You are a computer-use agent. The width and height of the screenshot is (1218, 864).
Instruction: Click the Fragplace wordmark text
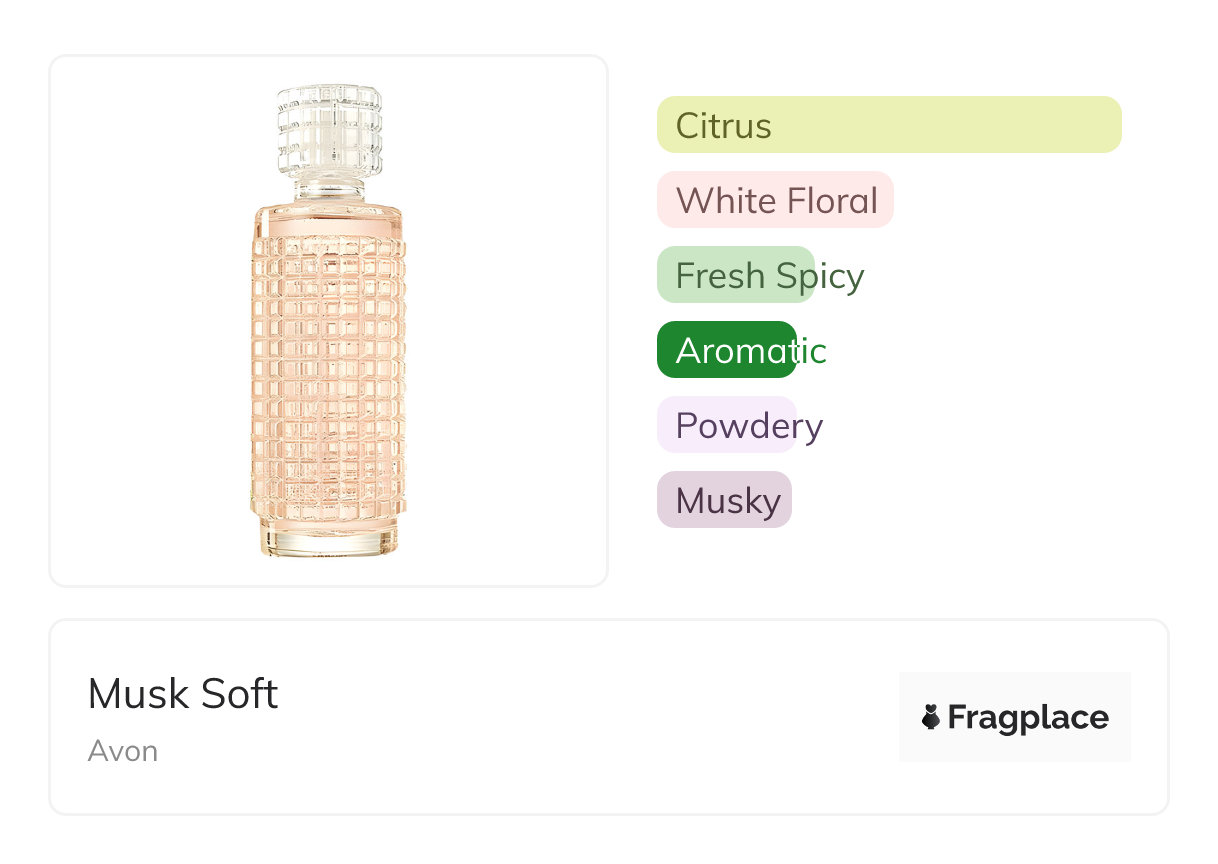point(1028,717)
